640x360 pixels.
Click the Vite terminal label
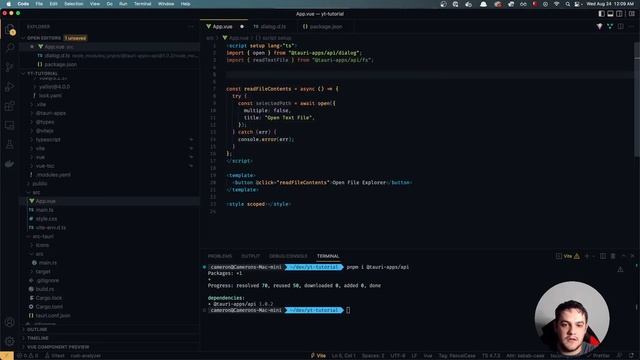pos(568,256)
